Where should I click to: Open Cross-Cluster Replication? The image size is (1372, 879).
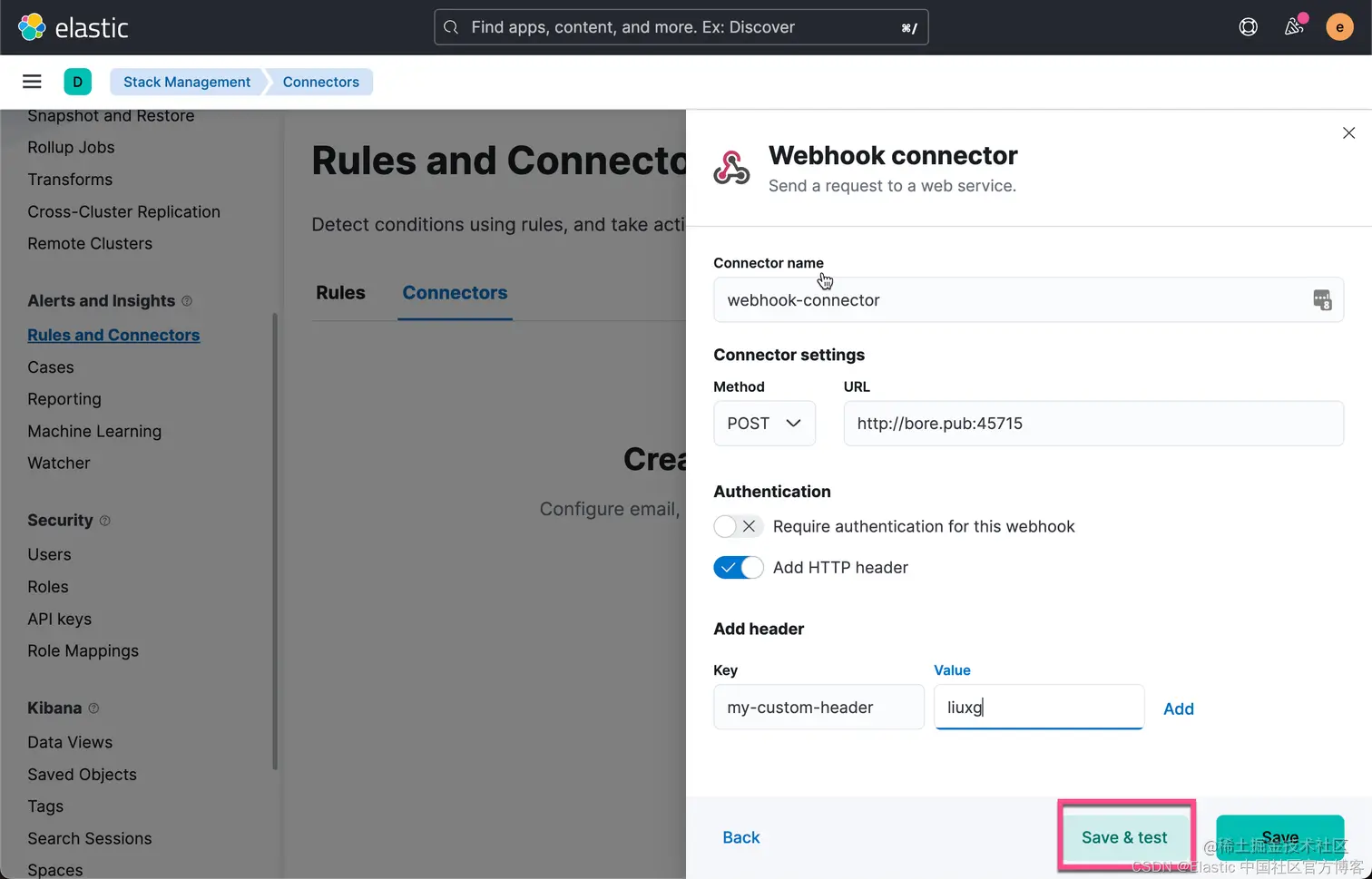click(123, 211)
